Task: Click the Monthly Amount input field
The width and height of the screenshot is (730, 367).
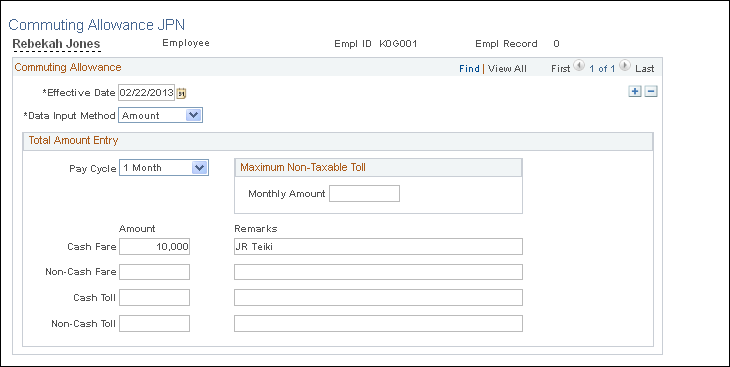Action: click(x=365, y=194)
